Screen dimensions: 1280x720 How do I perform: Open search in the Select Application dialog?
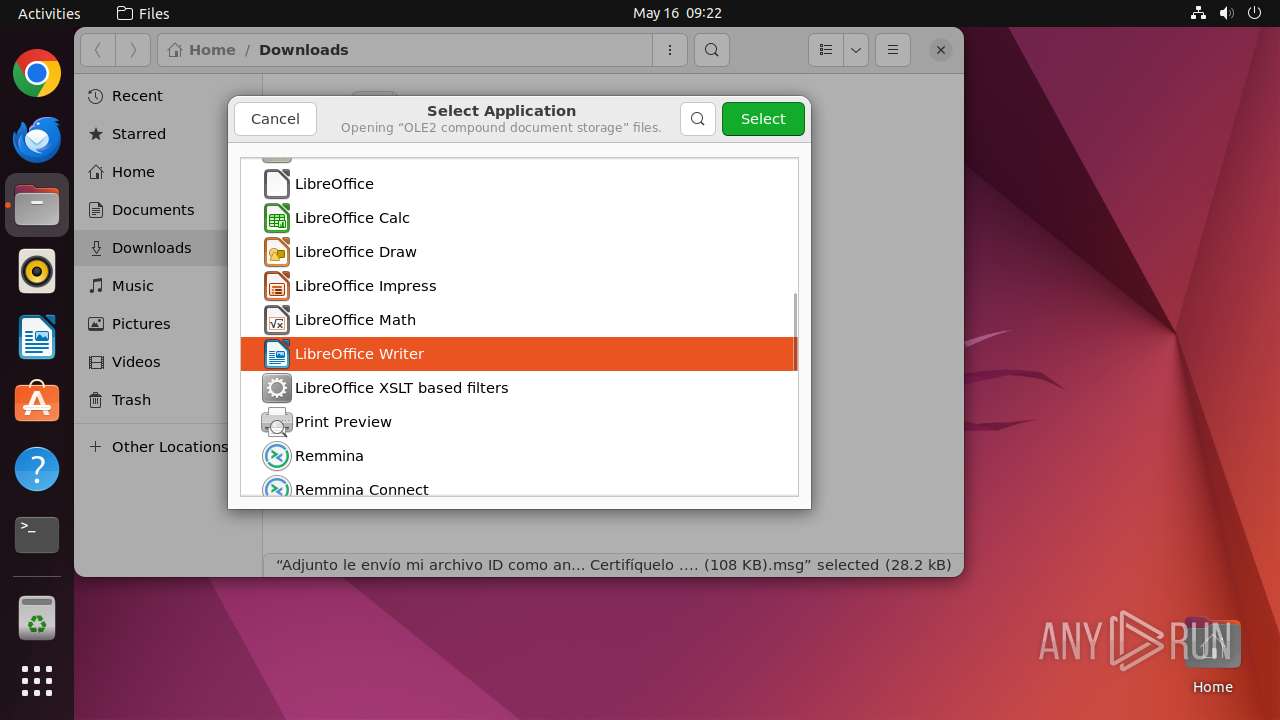point(698,119)
